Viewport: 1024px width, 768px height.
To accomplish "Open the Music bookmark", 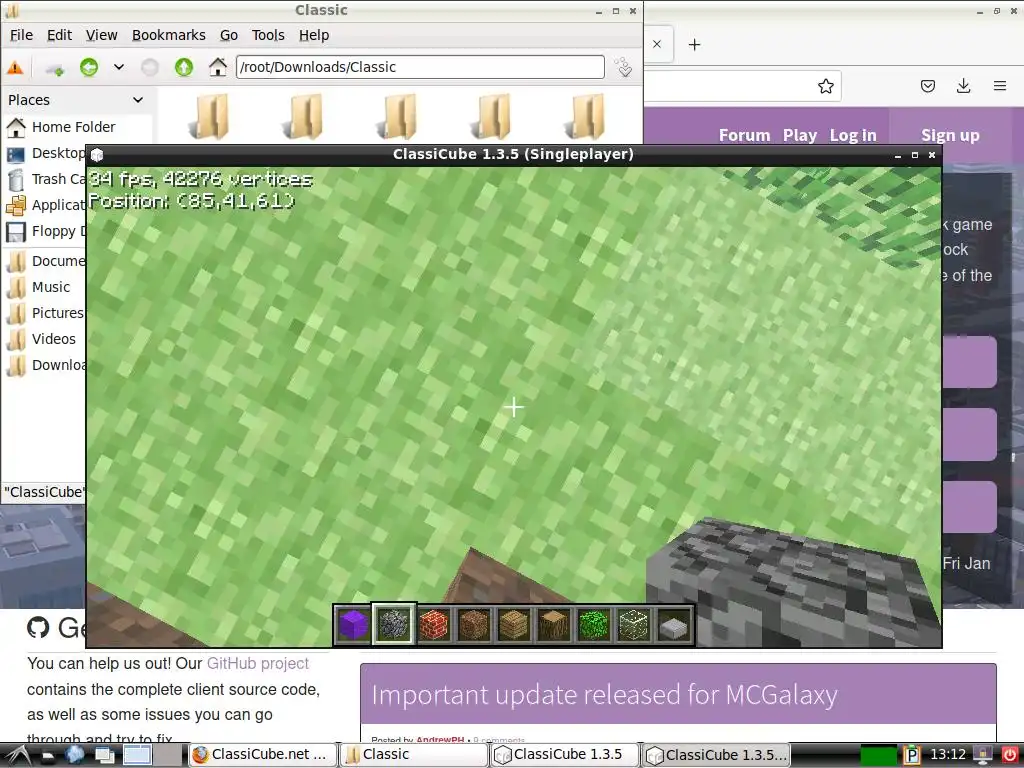I will coord(39,287).
